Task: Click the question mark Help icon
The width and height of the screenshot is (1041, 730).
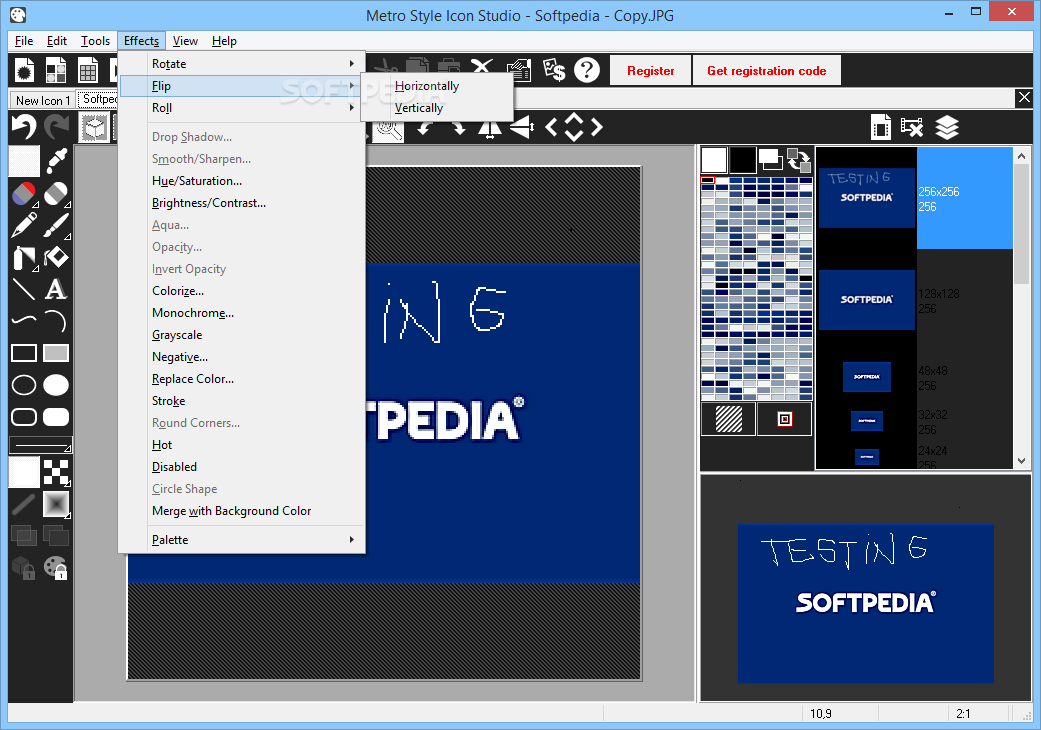Action: pos(587,70)
